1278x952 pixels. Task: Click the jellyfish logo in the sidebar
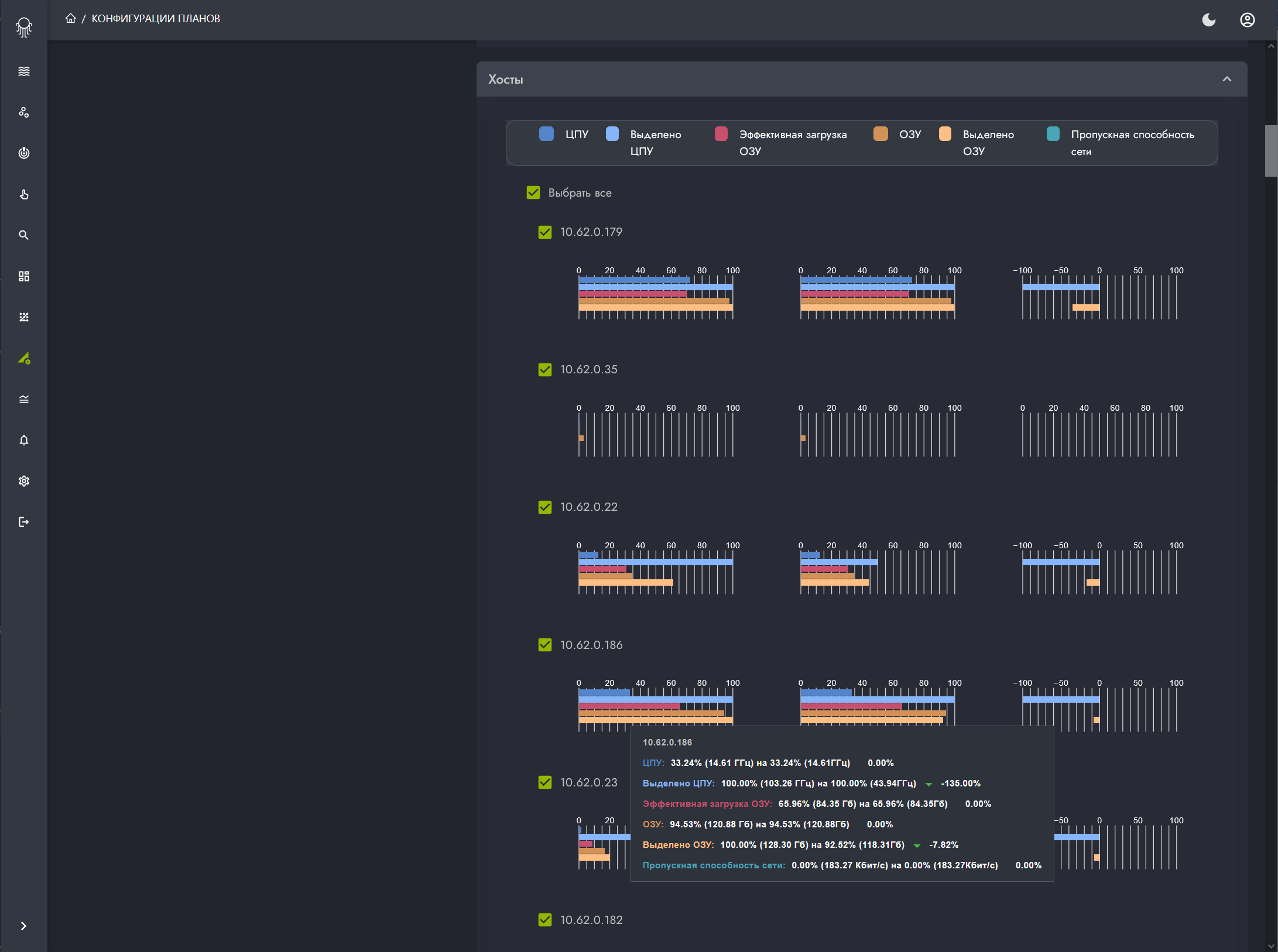[23, 27]
